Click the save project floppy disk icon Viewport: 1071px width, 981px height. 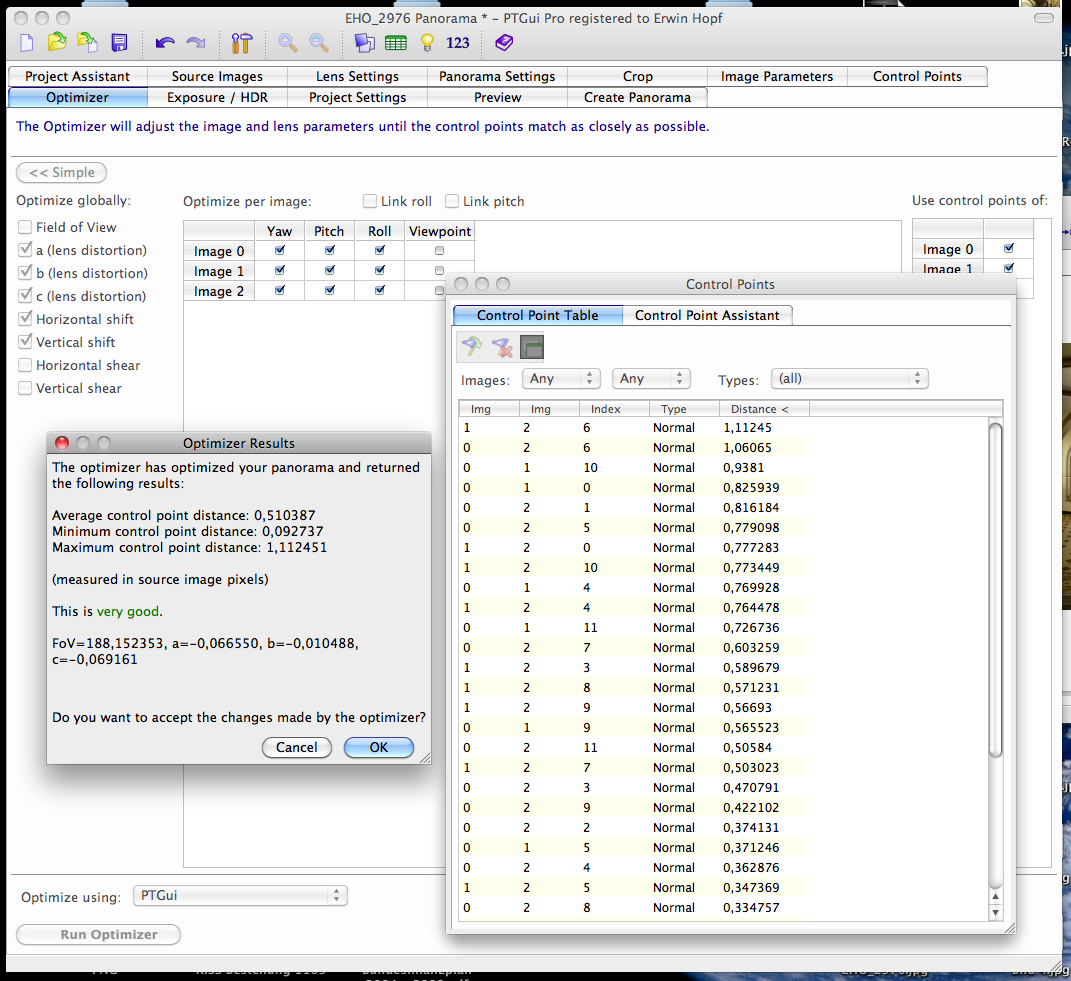tap(119, 43)
